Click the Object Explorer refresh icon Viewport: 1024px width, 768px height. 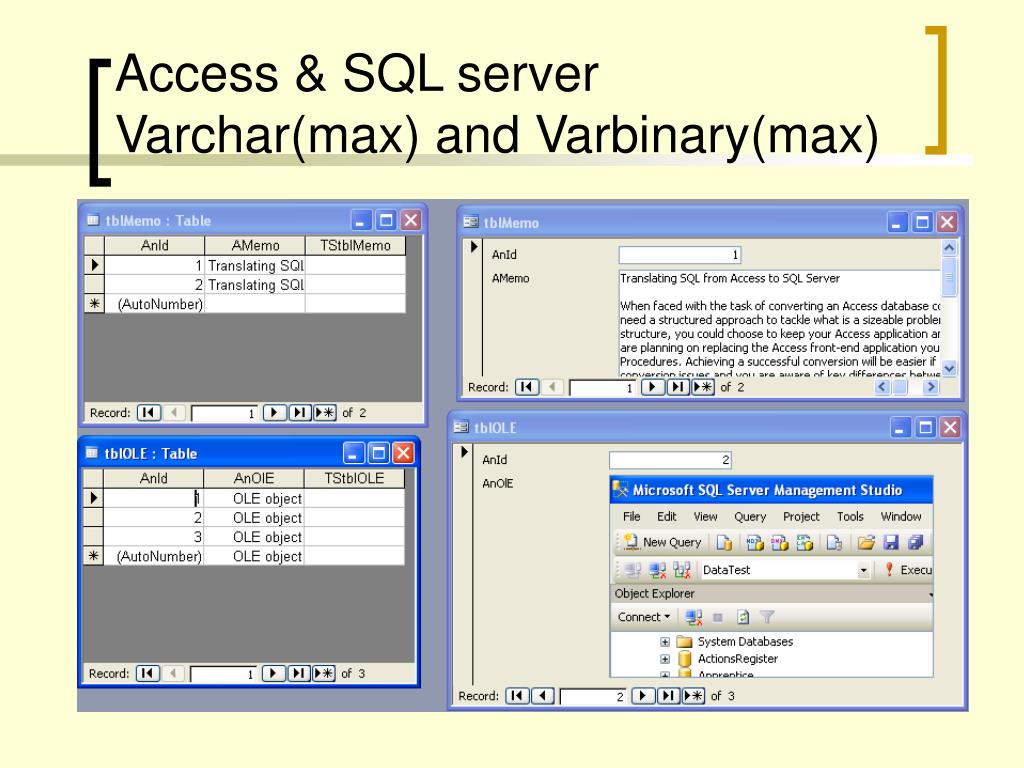(x=743, y=617)
